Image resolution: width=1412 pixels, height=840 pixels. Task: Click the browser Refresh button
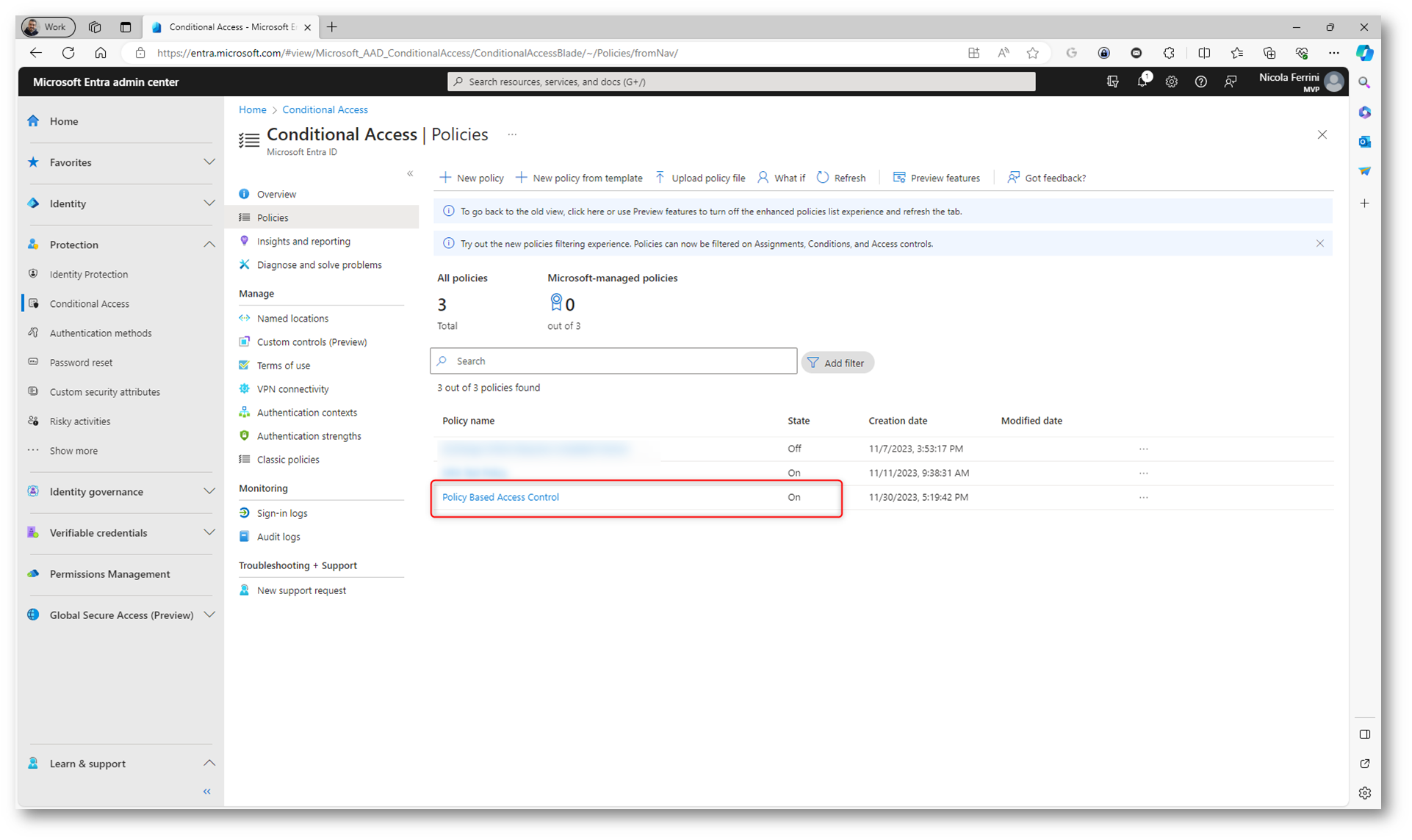(68, 53)
